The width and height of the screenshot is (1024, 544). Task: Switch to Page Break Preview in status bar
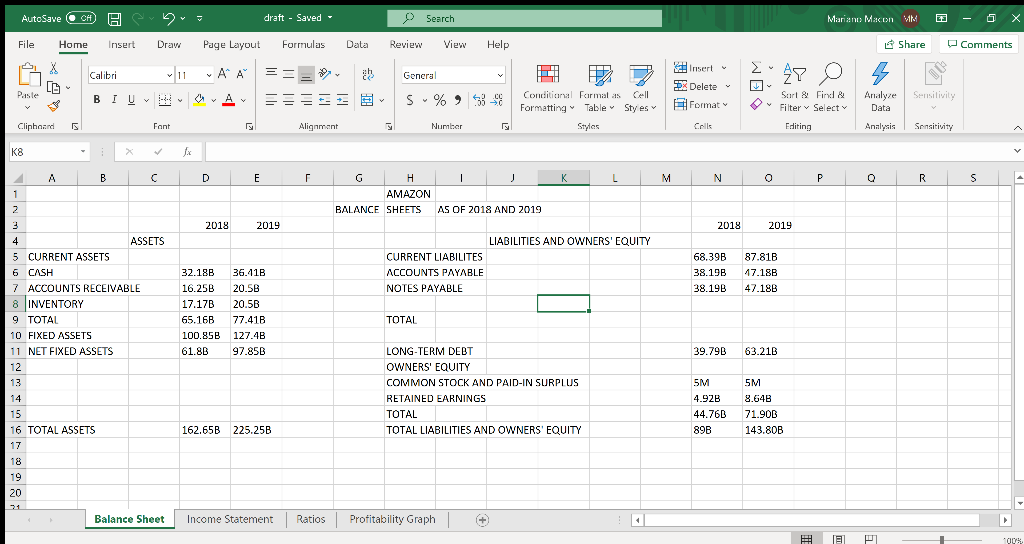click(871, 539)
